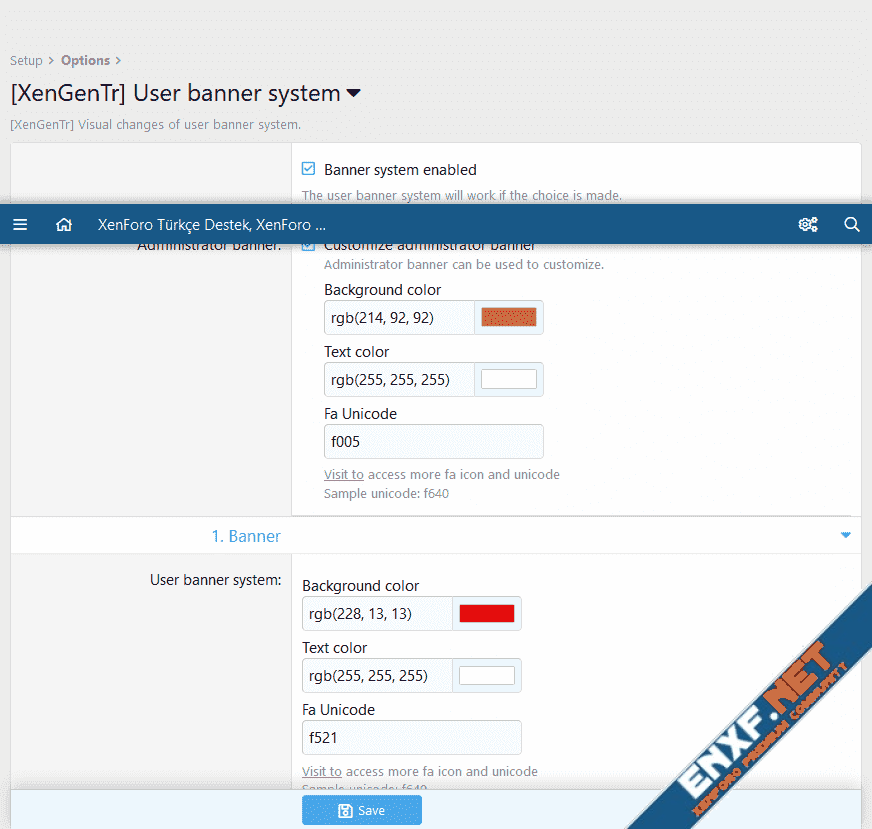Open the admin cogs icon in the navigation bar
Viewport: 872px width, 829px height.
tap(808, 225)
